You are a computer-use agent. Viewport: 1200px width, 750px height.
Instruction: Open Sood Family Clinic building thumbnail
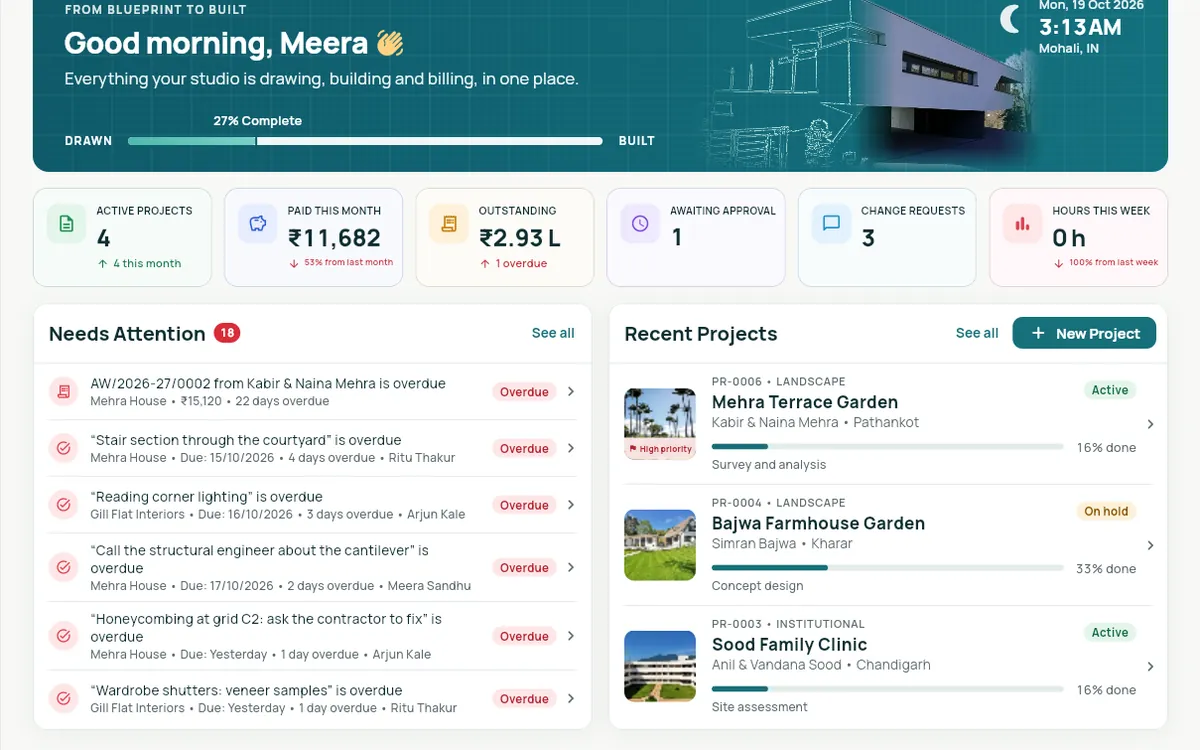(660, 666)
